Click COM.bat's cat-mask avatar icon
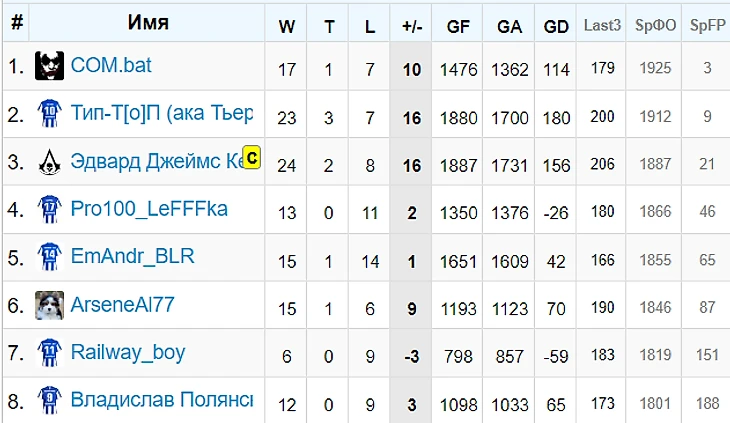The image size is (730, 423). pos(49,67)
